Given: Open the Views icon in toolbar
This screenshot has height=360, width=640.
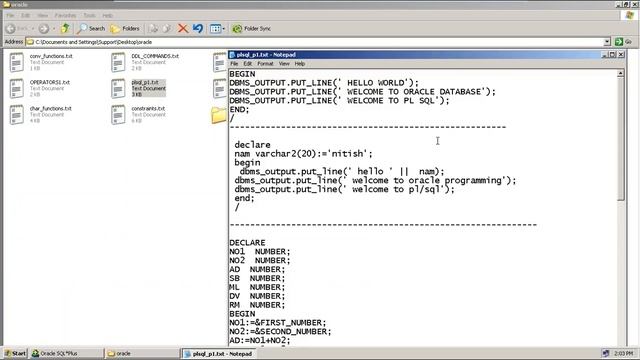Looking at the screenshot, I should point(215,29).
